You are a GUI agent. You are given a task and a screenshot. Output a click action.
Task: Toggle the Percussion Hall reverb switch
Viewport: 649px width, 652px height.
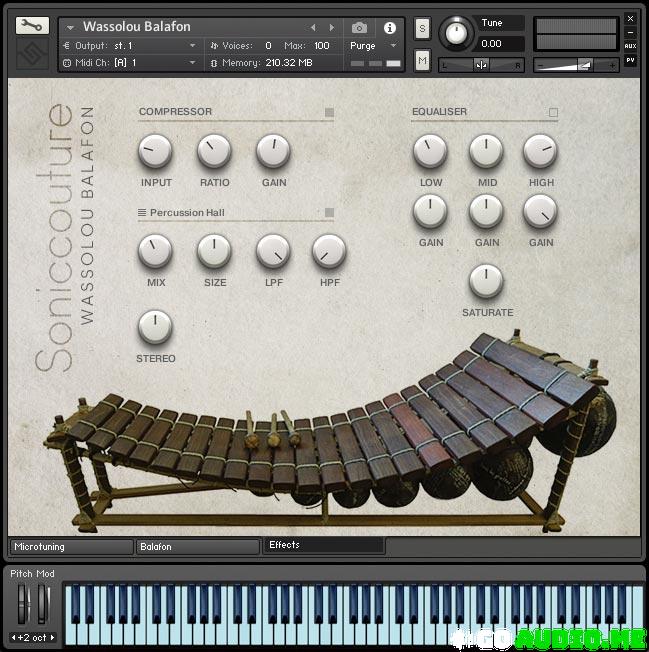[x=329, y=212]
